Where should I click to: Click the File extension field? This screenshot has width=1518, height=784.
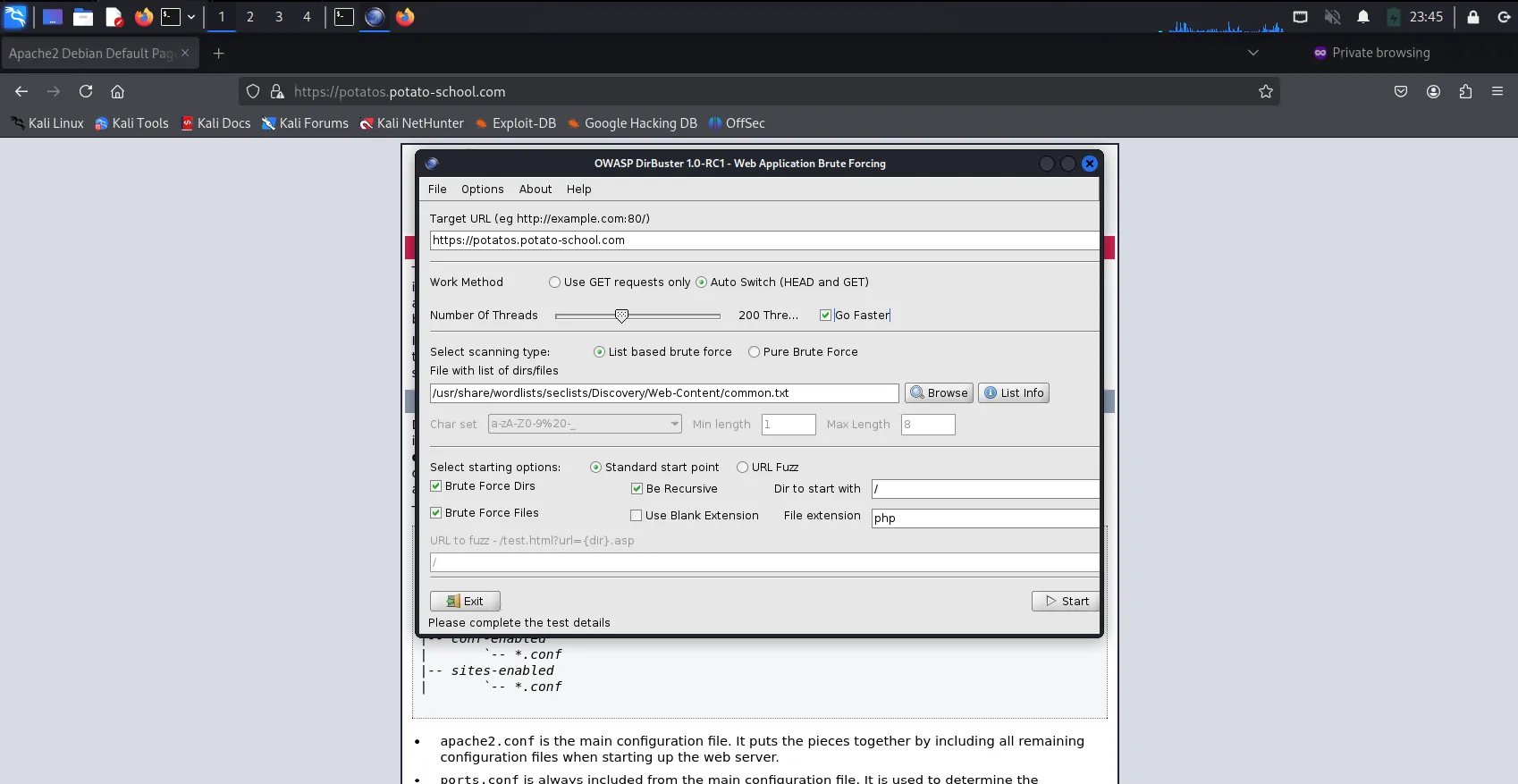(985, 518)
